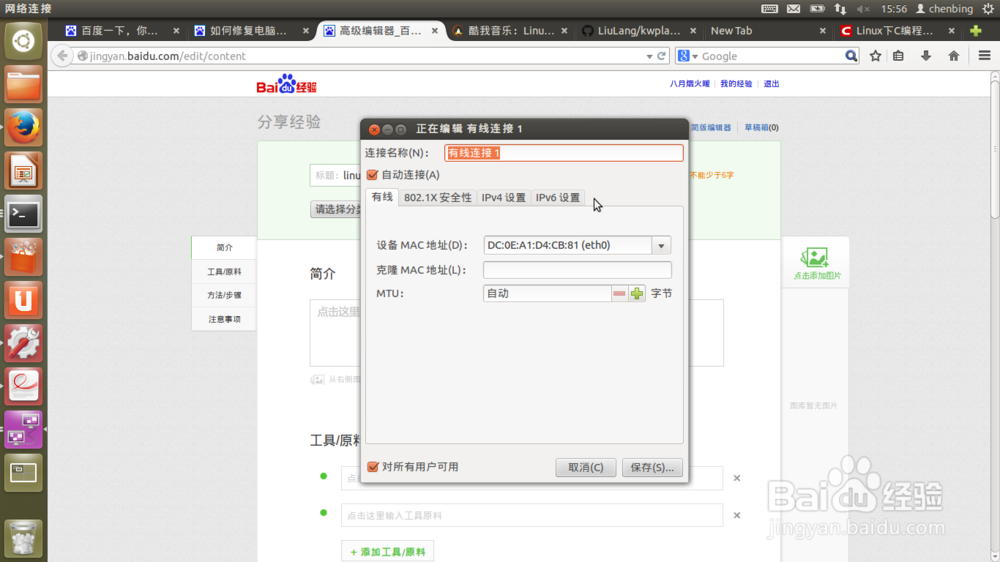This screenshot has width=1000, height=562.
Task: Select 工具/原料 in sidebar navigation
Action: point(224,272)
